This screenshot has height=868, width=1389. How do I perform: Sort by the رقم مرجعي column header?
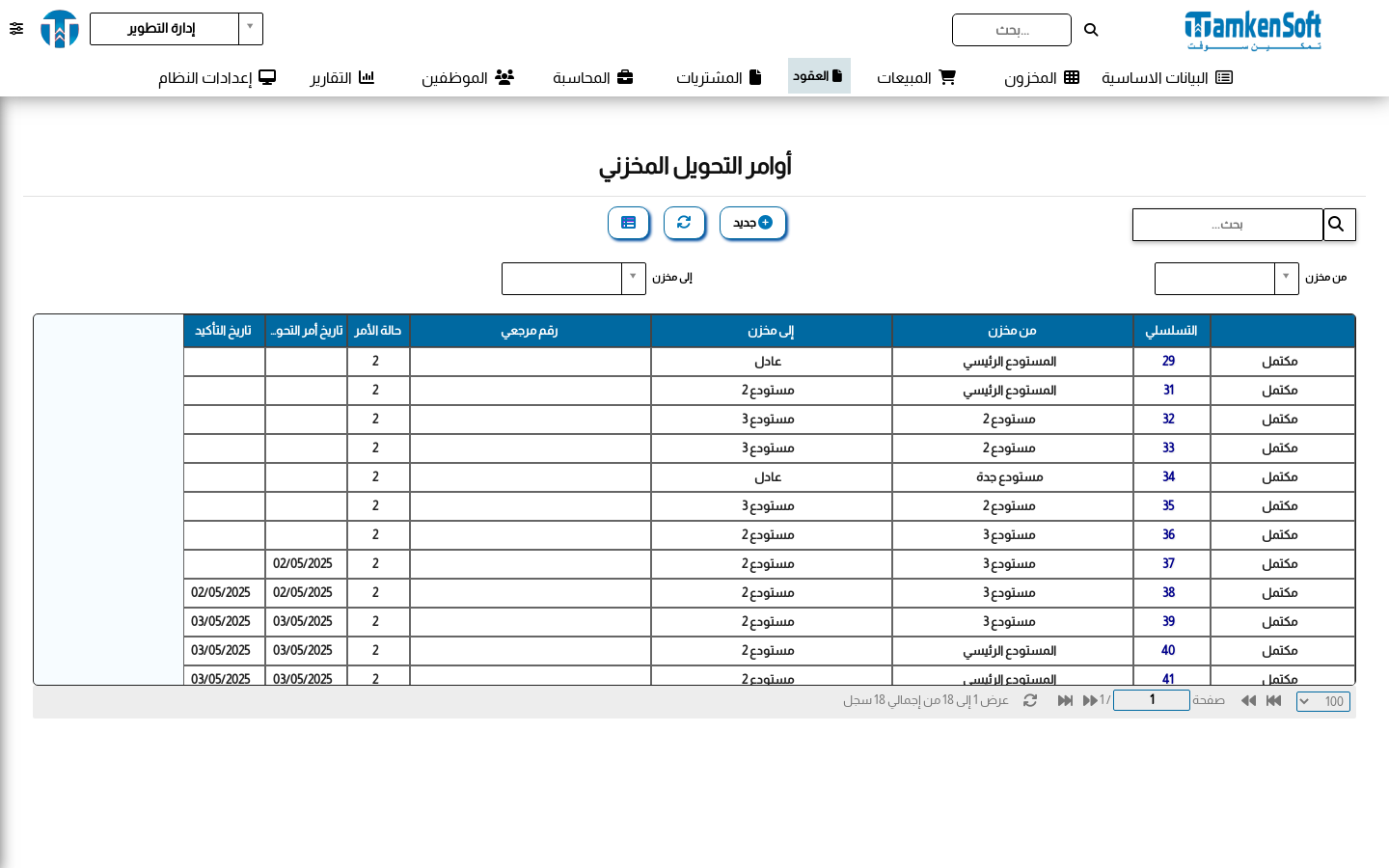coord(530,331)
